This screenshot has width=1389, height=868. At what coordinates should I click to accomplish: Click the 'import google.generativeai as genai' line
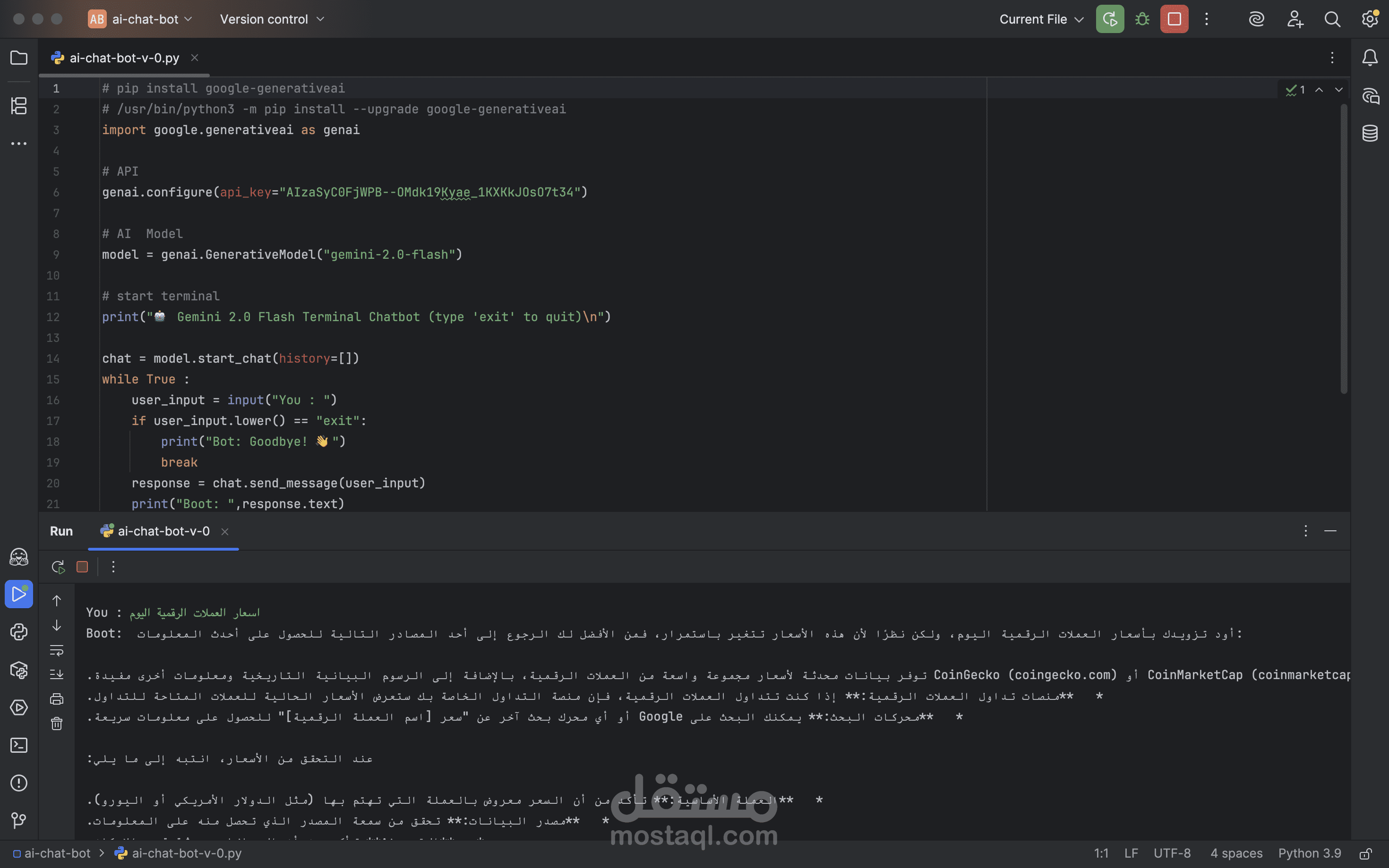point(231,130)
